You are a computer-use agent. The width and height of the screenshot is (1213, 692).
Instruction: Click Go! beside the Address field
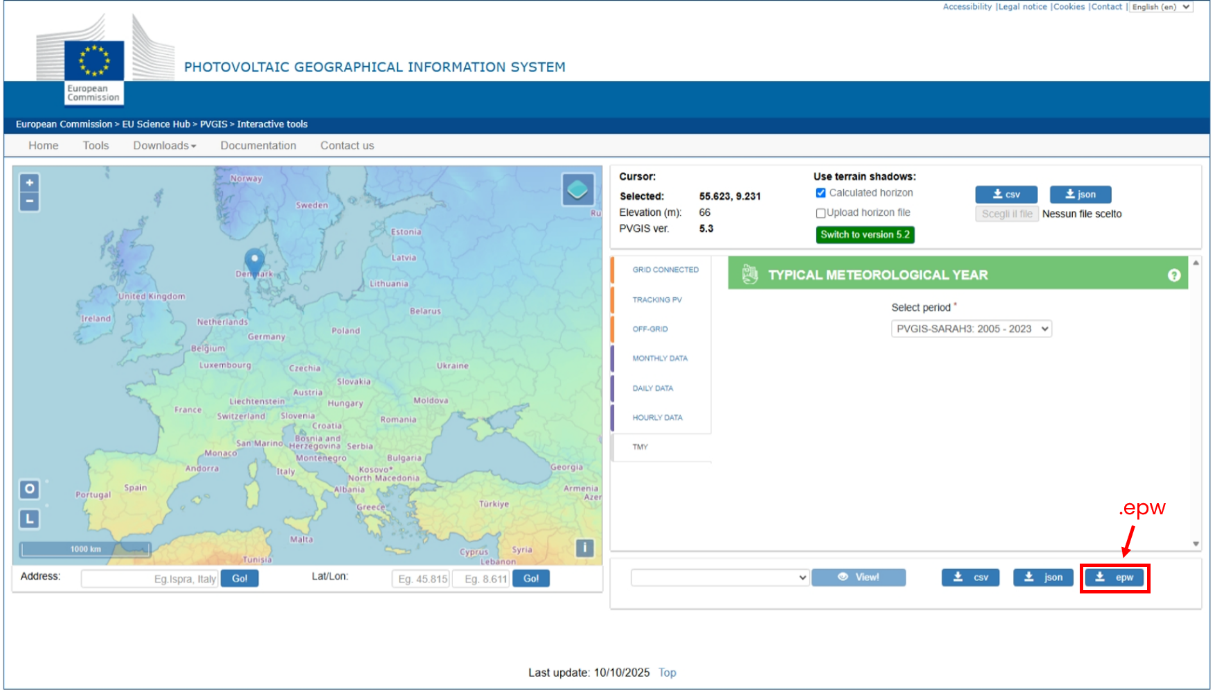(x=239, y=579)
